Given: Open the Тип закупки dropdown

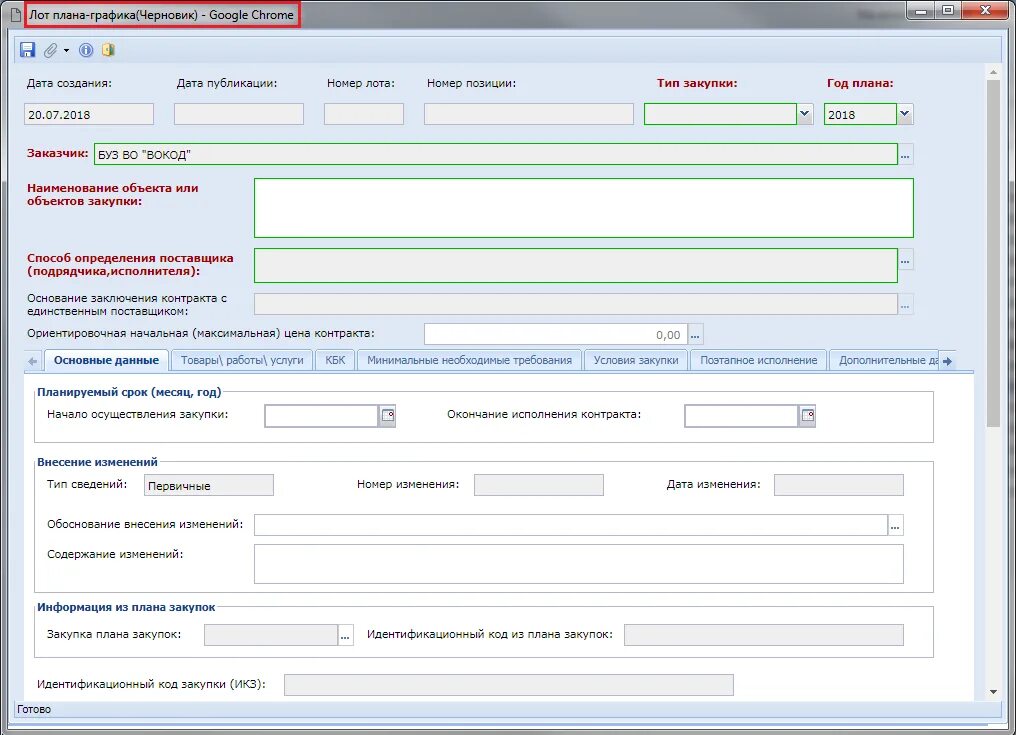Looking at the screenshot, I should tap(805, 114).
